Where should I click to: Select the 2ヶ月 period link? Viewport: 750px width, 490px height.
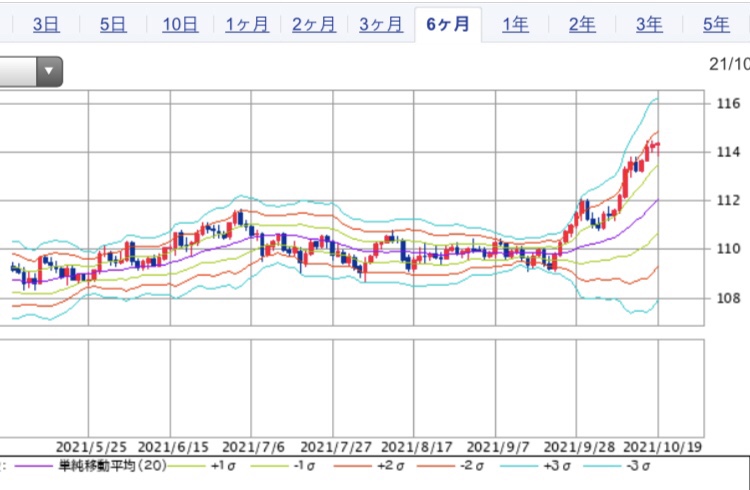[314, 24]
